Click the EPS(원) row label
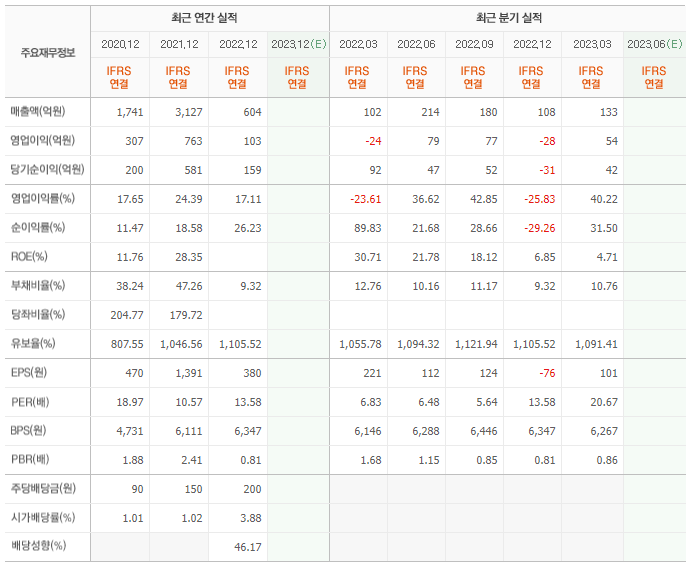This screenshot has height=565, width=693. click(x=29, y=373)
